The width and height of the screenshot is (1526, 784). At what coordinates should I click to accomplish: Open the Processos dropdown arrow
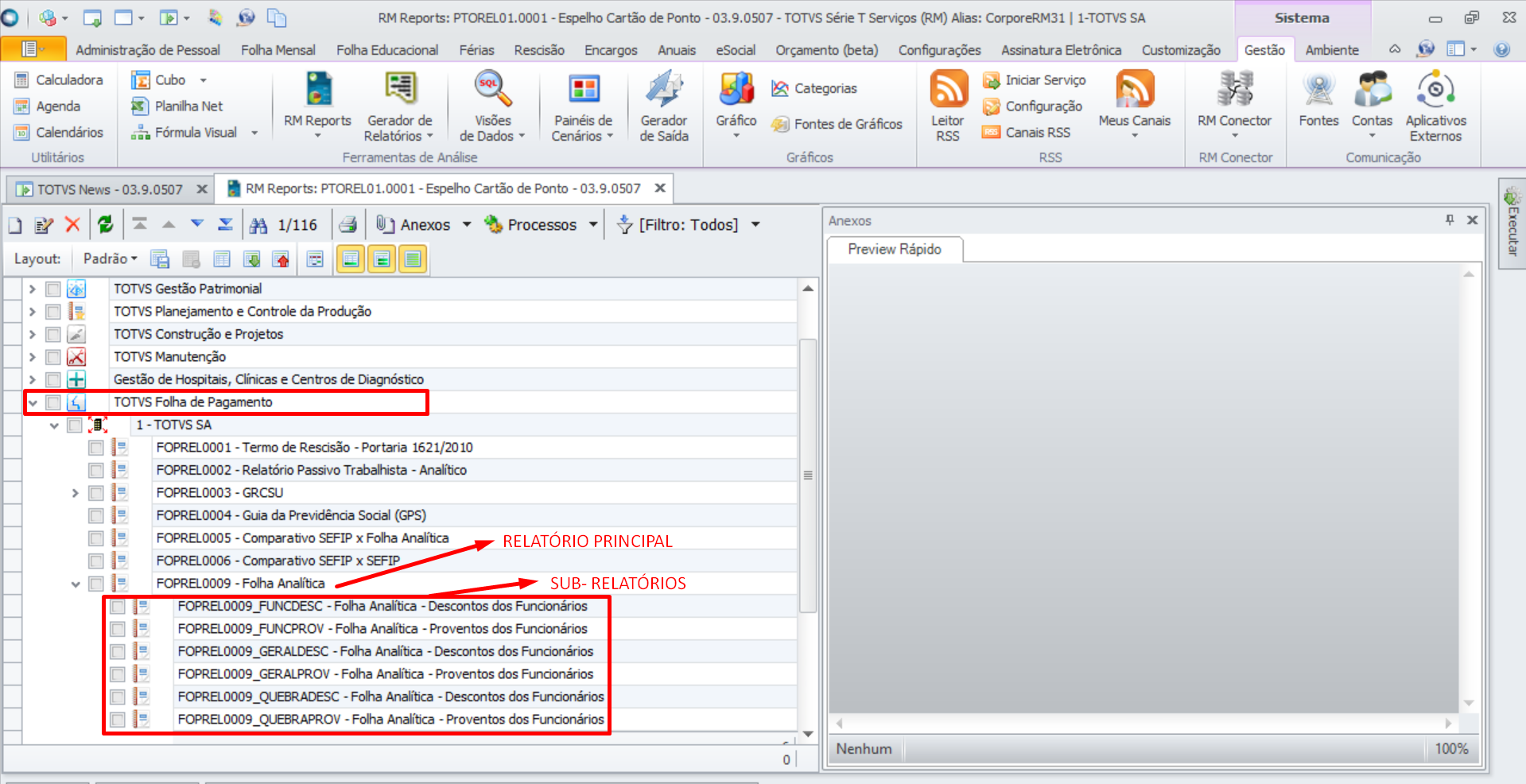[593, 225]
